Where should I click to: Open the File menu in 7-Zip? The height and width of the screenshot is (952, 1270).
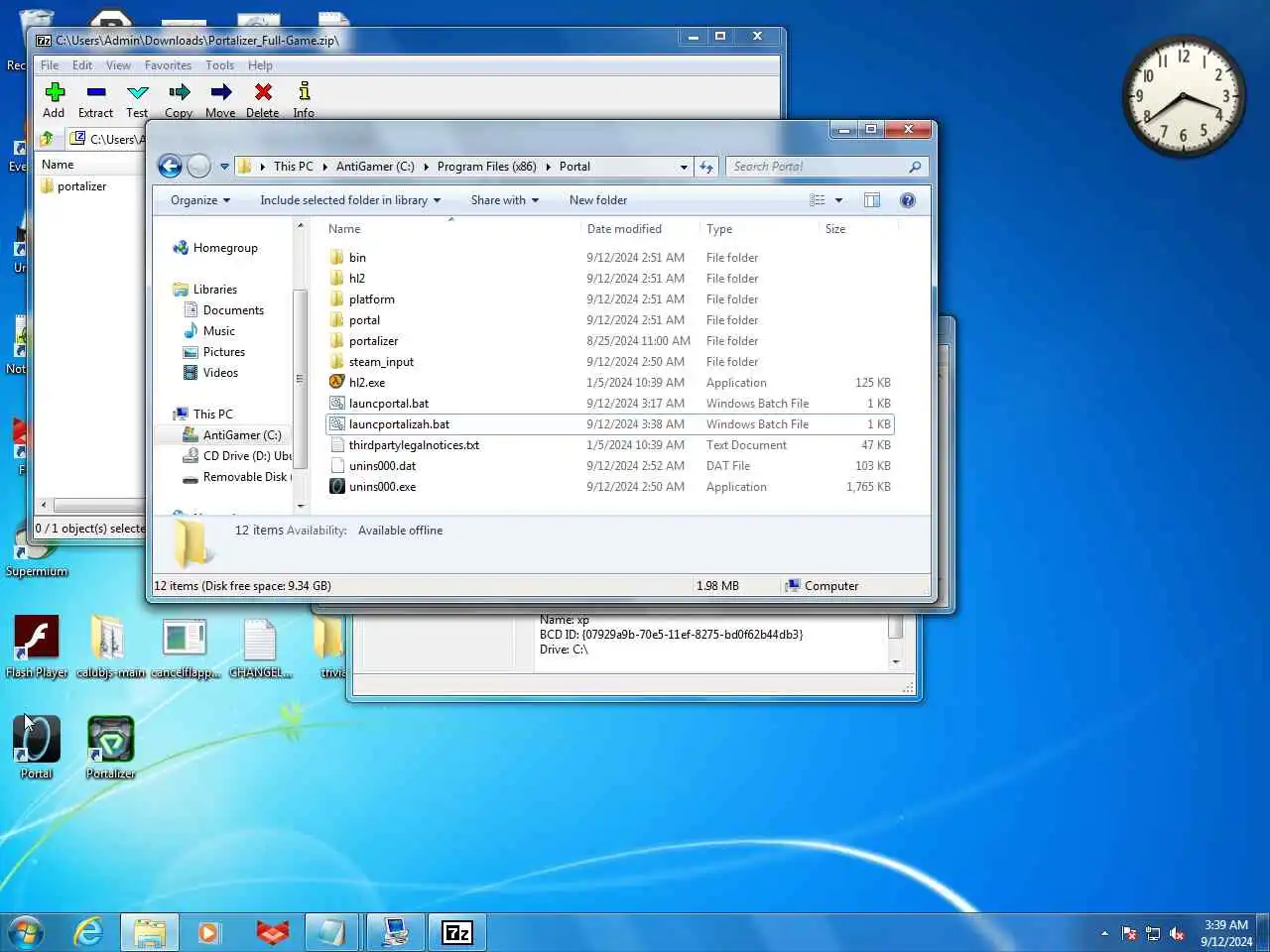pyautogui.click(x=50, y=65)
